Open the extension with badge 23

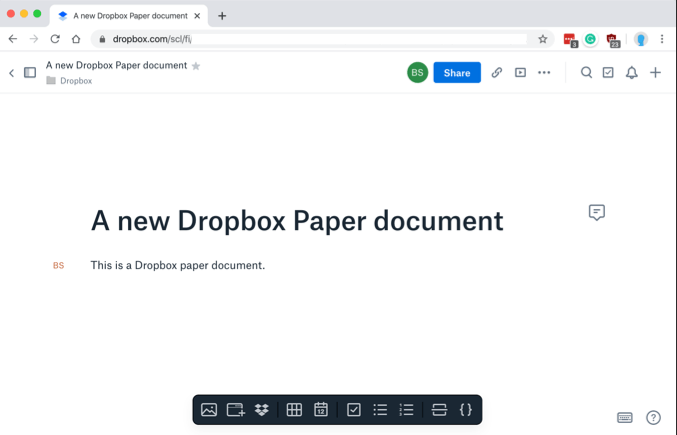613,40
